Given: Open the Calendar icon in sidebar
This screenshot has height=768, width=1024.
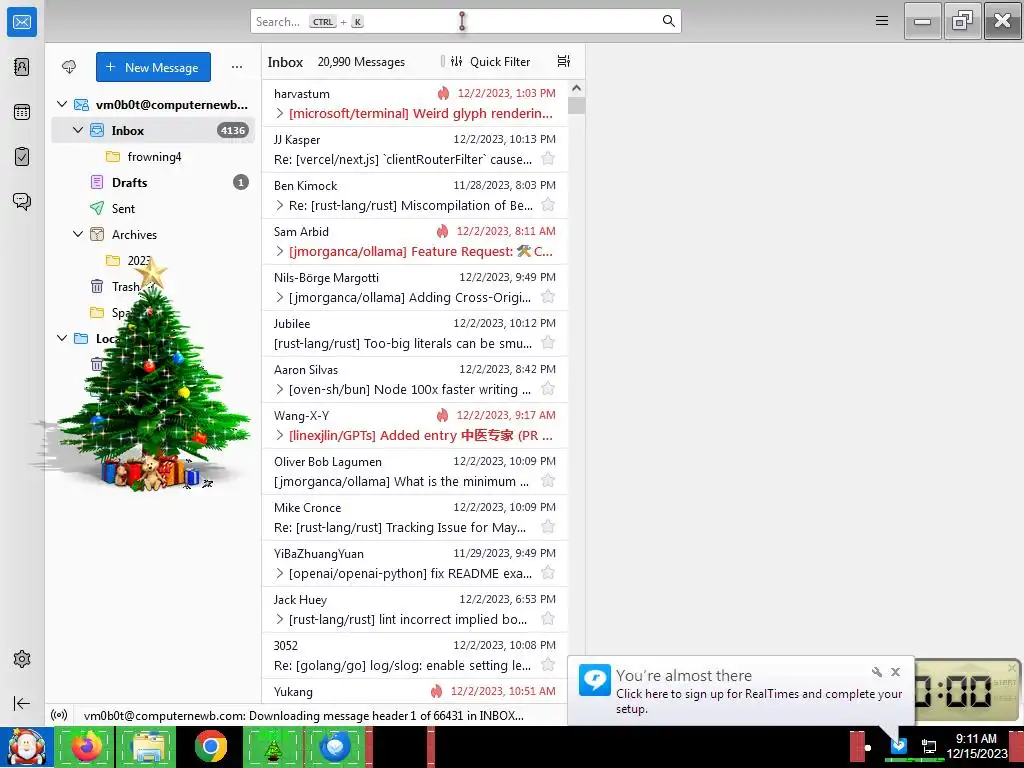Looking at the screenshot, I should [22, 112].
